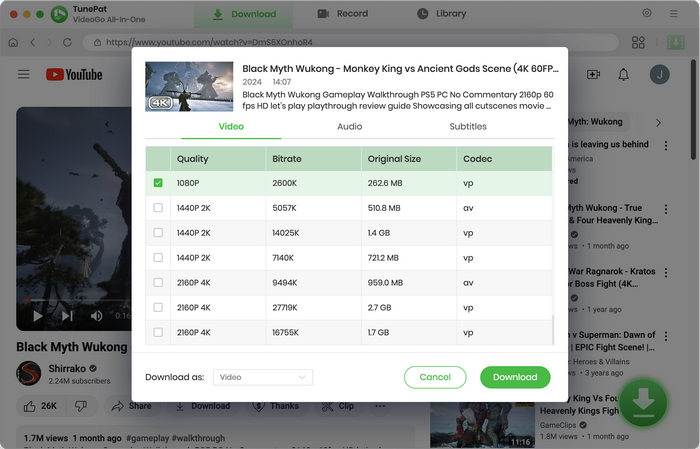Click the floating green download button
700x449 pixels.
643,402
